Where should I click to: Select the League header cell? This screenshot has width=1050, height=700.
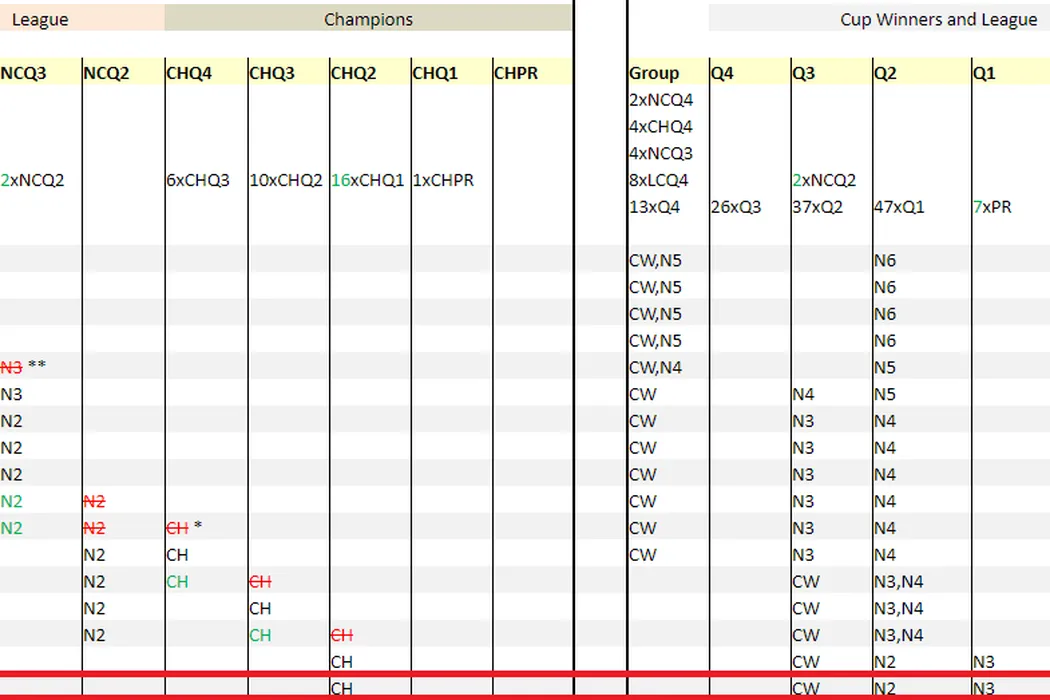(80, 19)
